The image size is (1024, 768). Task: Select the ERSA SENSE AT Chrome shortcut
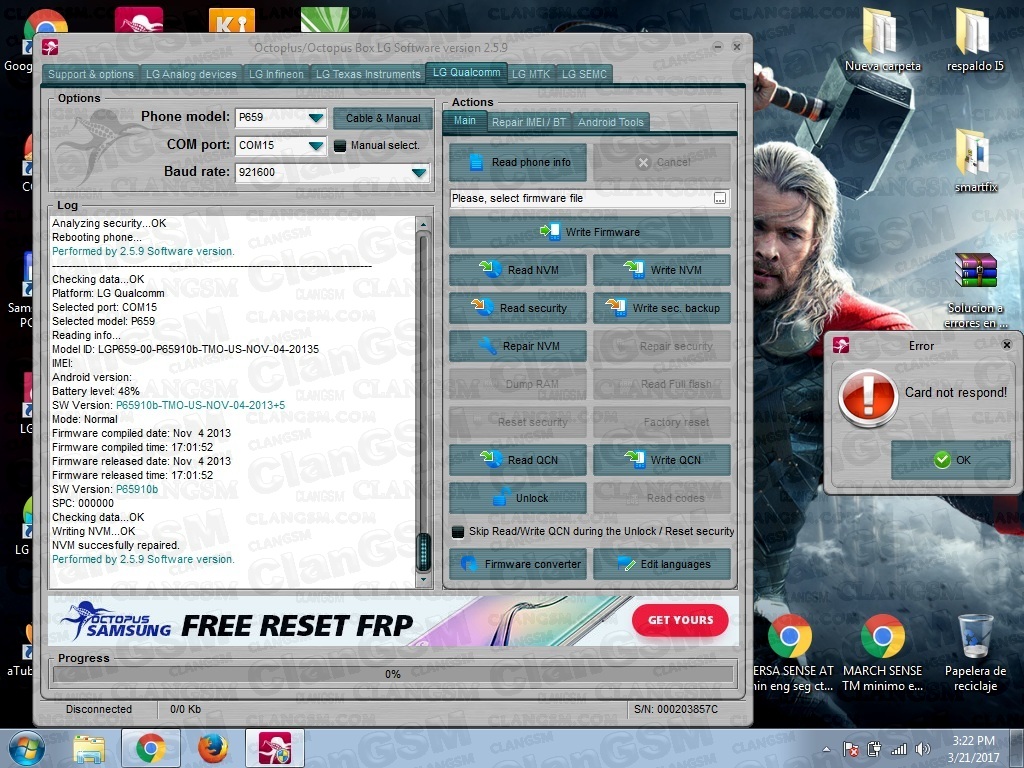coord(790,653)
